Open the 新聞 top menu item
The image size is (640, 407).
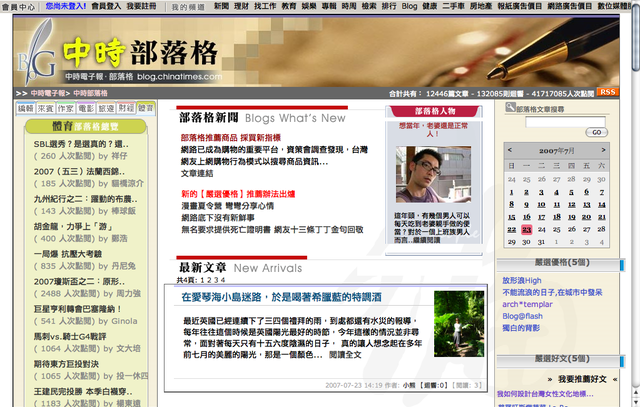[x=221, y=6]
